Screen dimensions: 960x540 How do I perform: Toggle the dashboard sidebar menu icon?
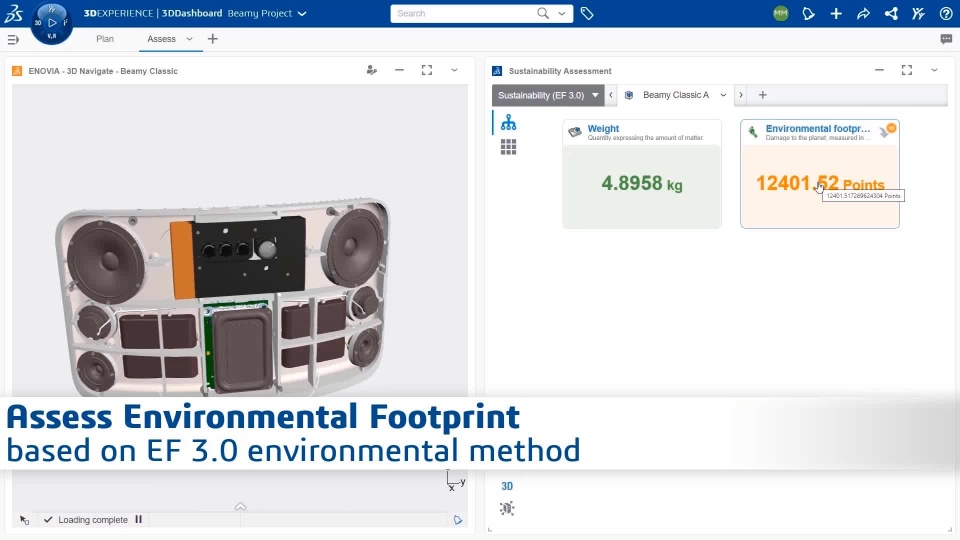pyautogui.click(x=13, y=39)
